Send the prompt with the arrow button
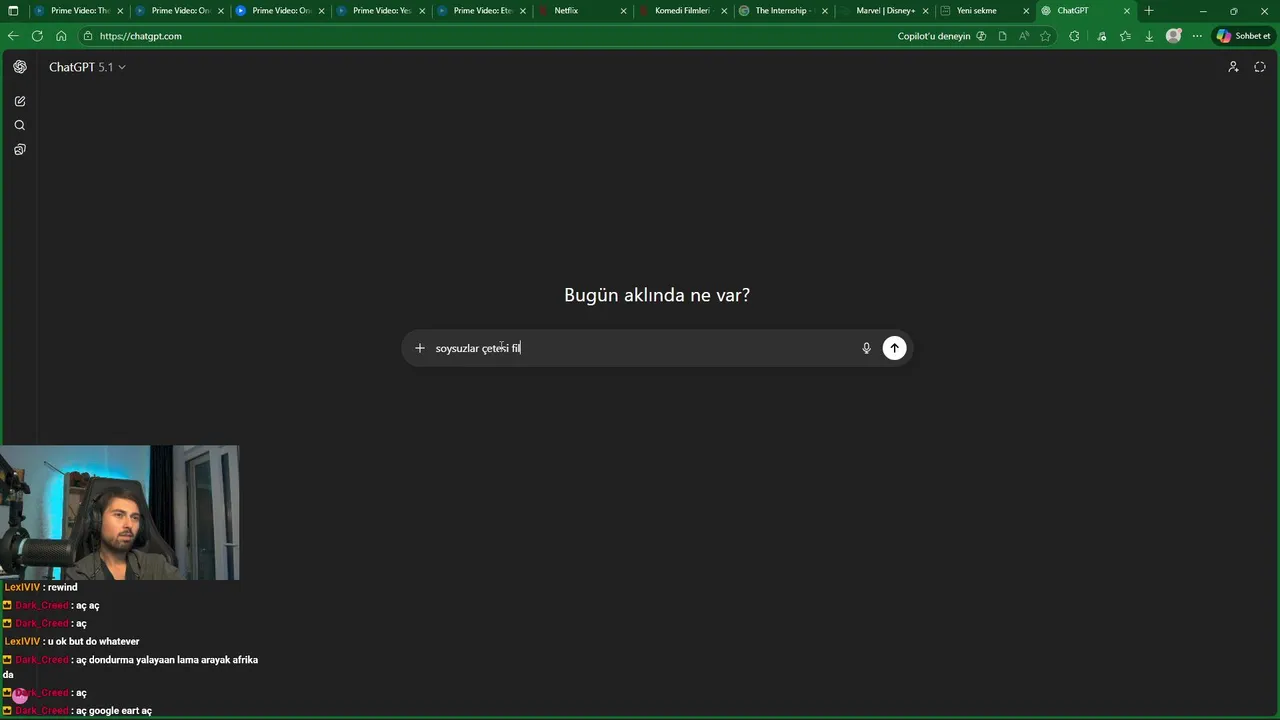 coord(894,348)
